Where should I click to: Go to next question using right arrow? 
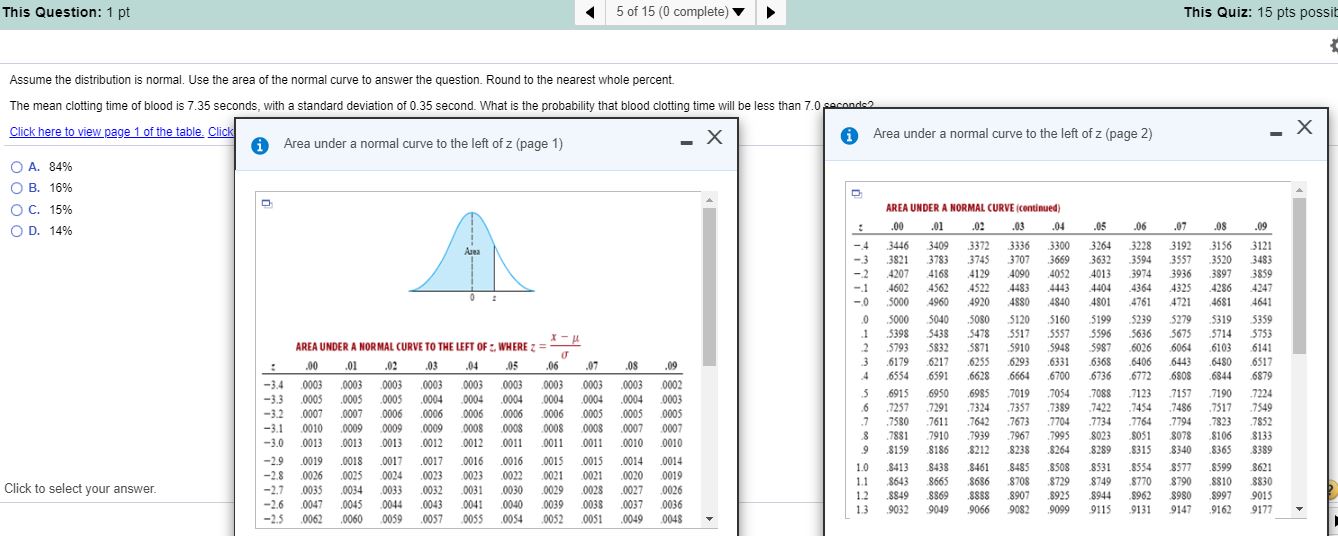771,13
